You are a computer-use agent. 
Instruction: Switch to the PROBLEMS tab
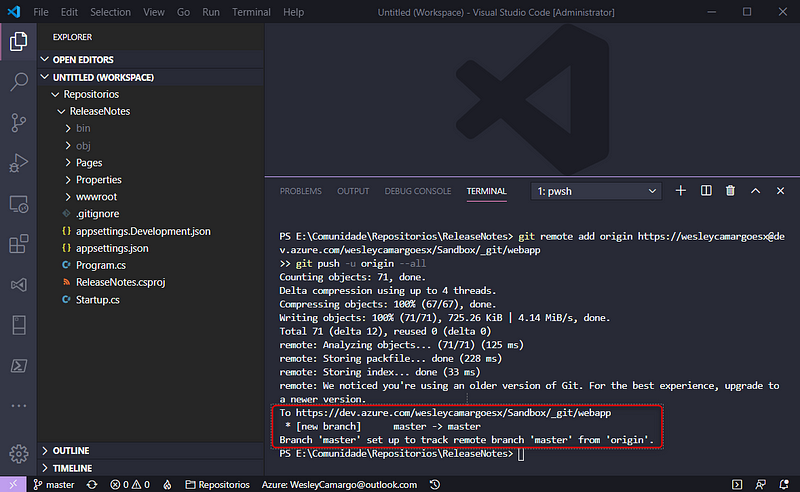300,191
